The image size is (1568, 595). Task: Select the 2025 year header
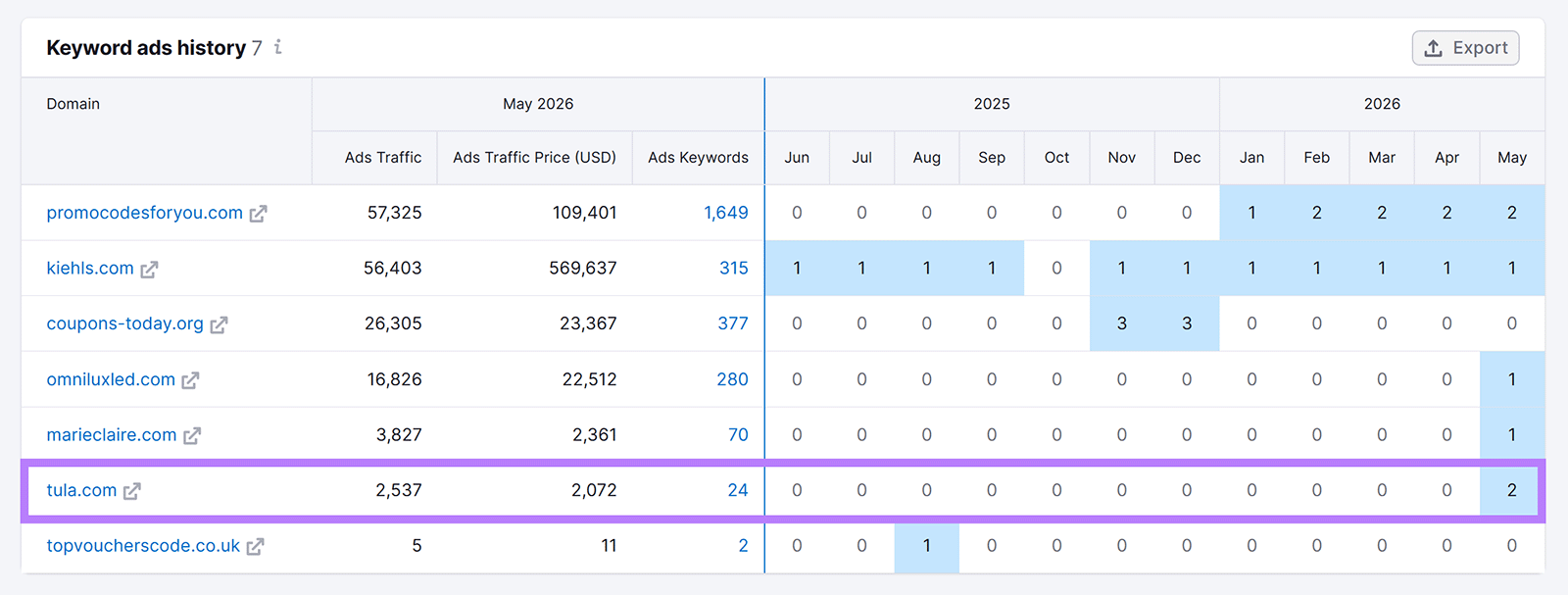point(992,104)
